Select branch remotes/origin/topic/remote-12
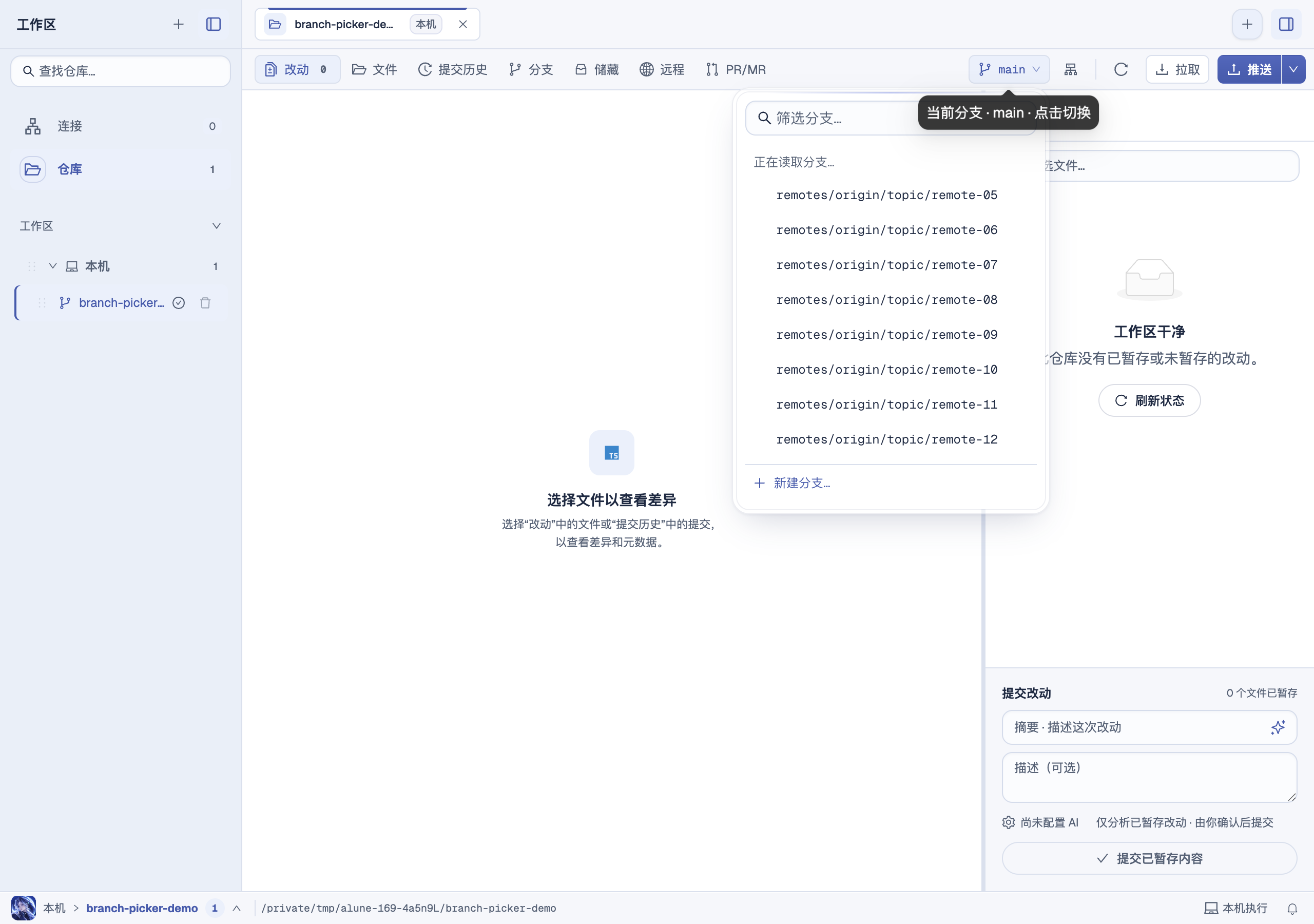This screenshot has height=924, width=1314. (891, 440)
